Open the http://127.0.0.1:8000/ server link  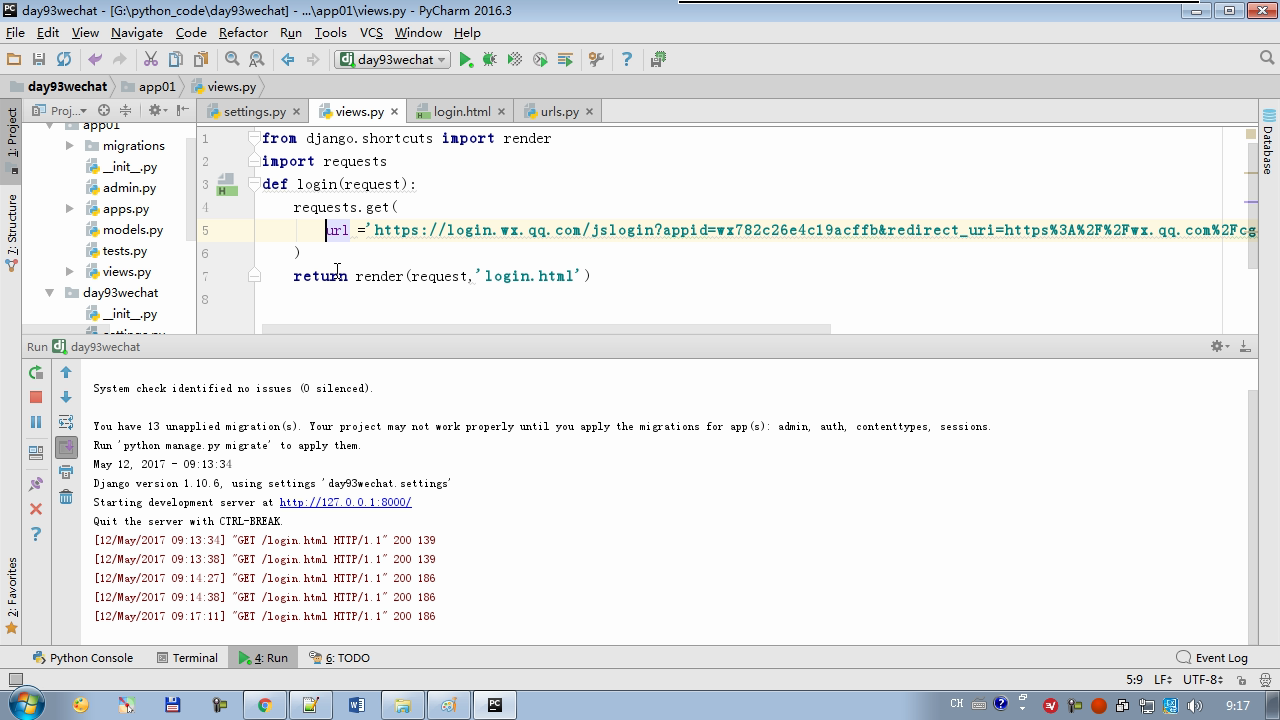345,502
